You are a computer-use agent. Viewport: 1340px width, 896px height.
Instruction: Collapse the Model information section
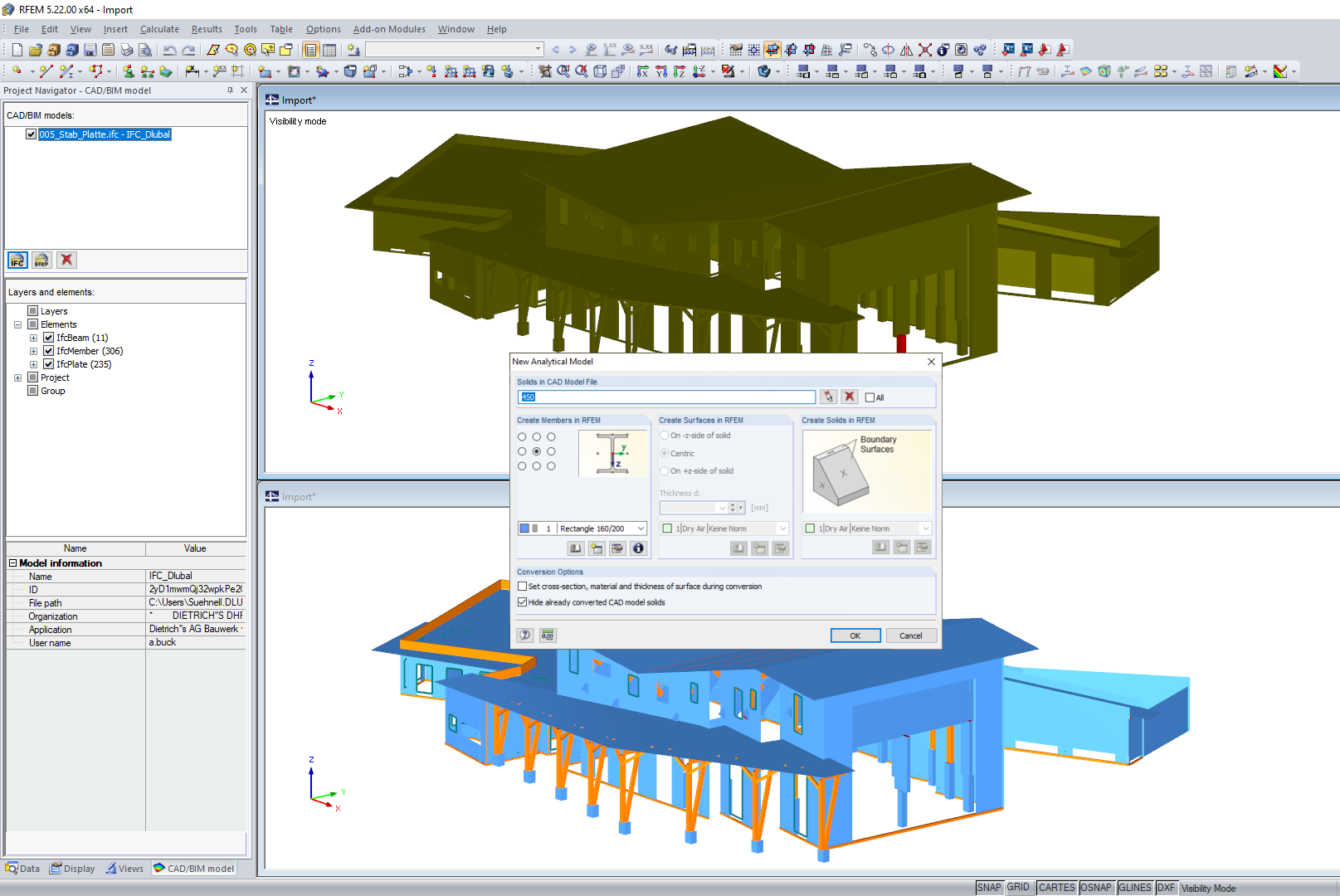13,563
